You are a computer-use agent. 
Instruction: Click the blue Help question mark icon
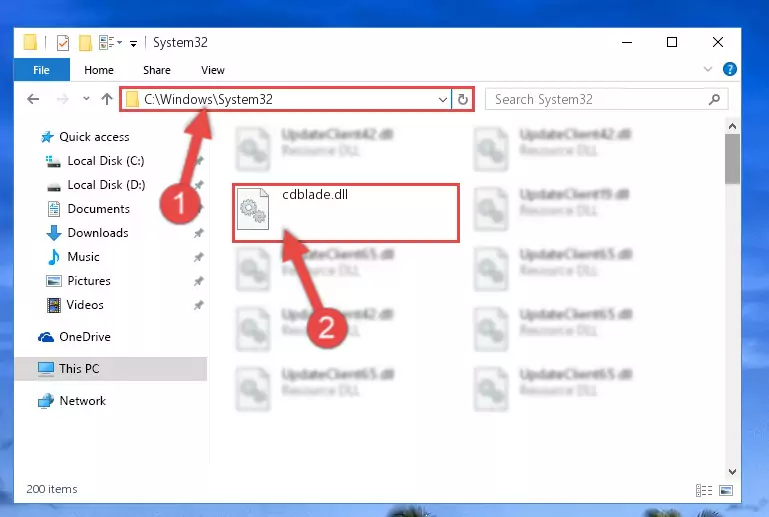click(x=729, y=69)
